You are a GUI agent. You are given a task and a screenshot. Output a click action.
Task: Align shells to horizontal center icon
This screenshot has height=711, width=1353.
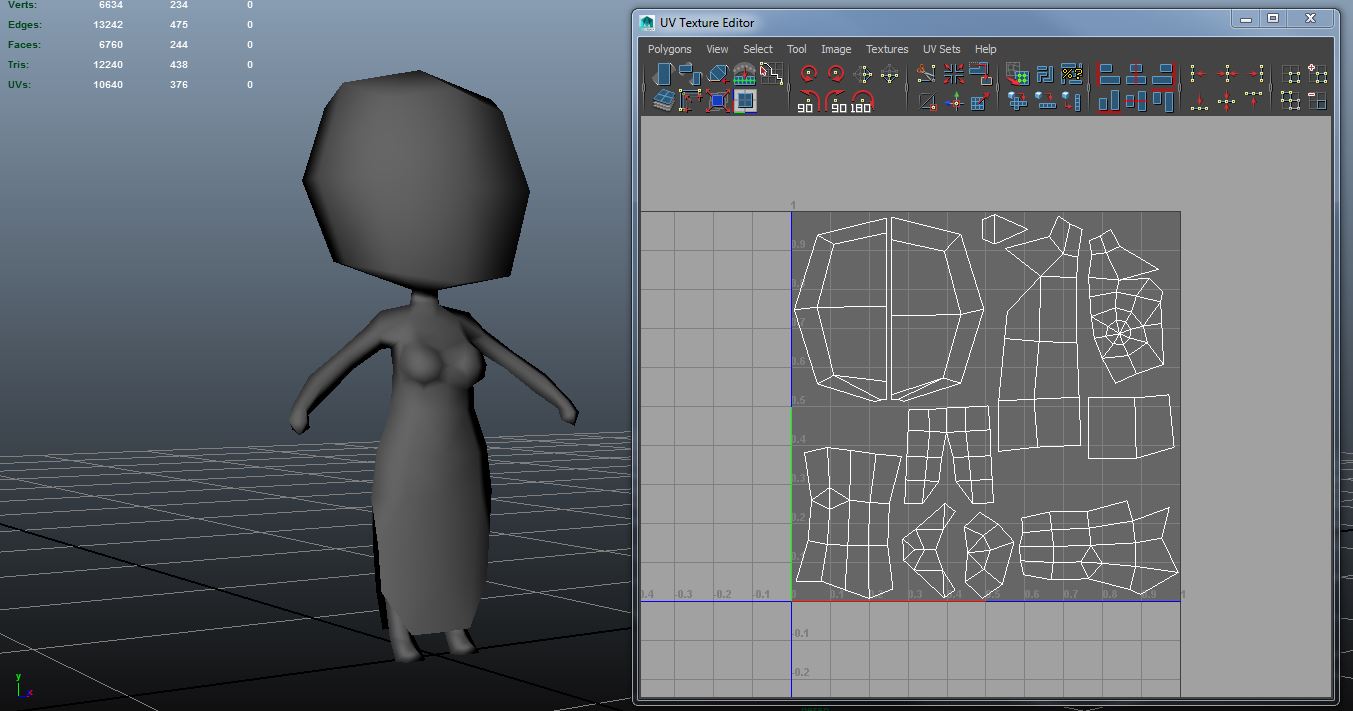pyautogui.click(x=1136, y=74)
